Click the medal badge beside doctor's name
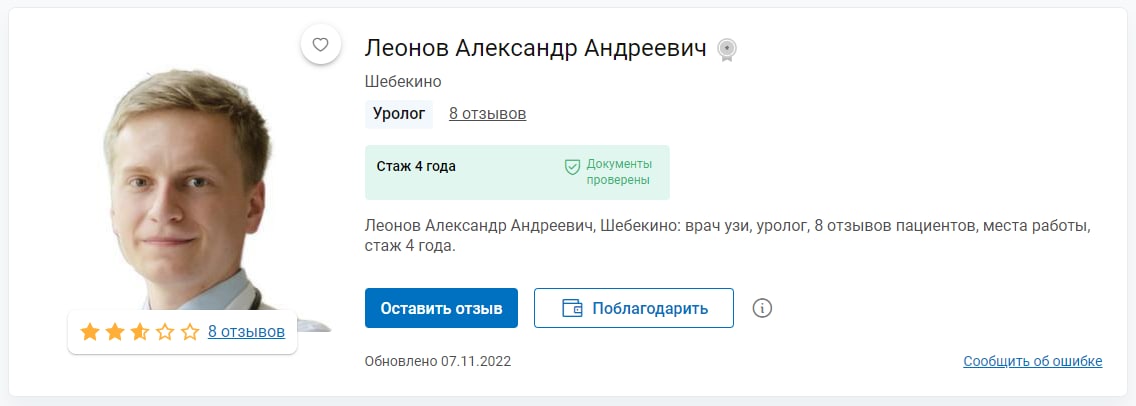1136x406 pixels. point(727,50)
